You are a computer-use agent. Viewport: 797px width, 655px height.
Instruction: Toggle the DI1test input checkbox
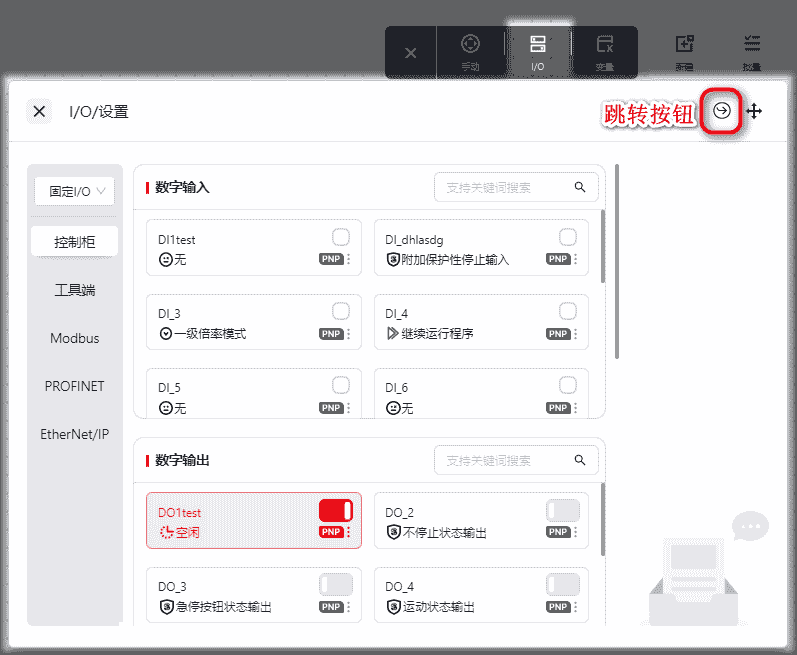341,237
